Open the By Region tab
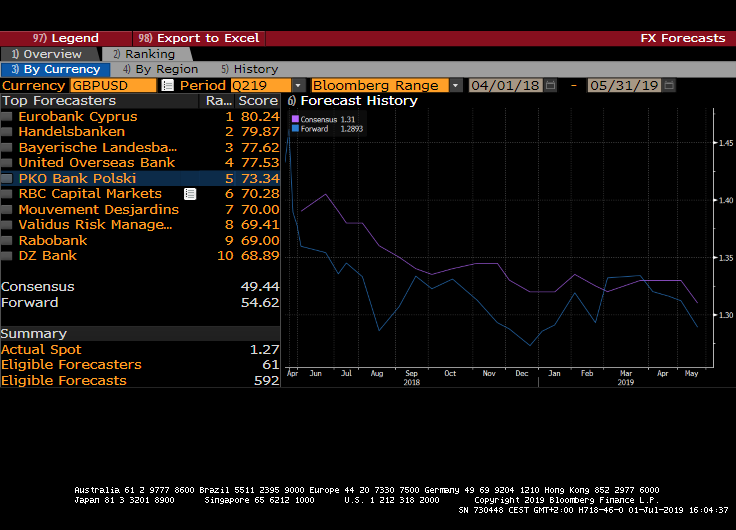This screenshot has height=530, width=736. (x=160, y=69)
